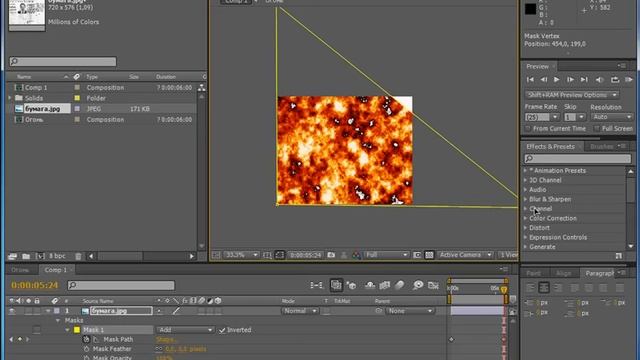This screenshot has height=360, width=640.
Task: Click Mask Path Shape value link
Action: [x=166, y=339]
